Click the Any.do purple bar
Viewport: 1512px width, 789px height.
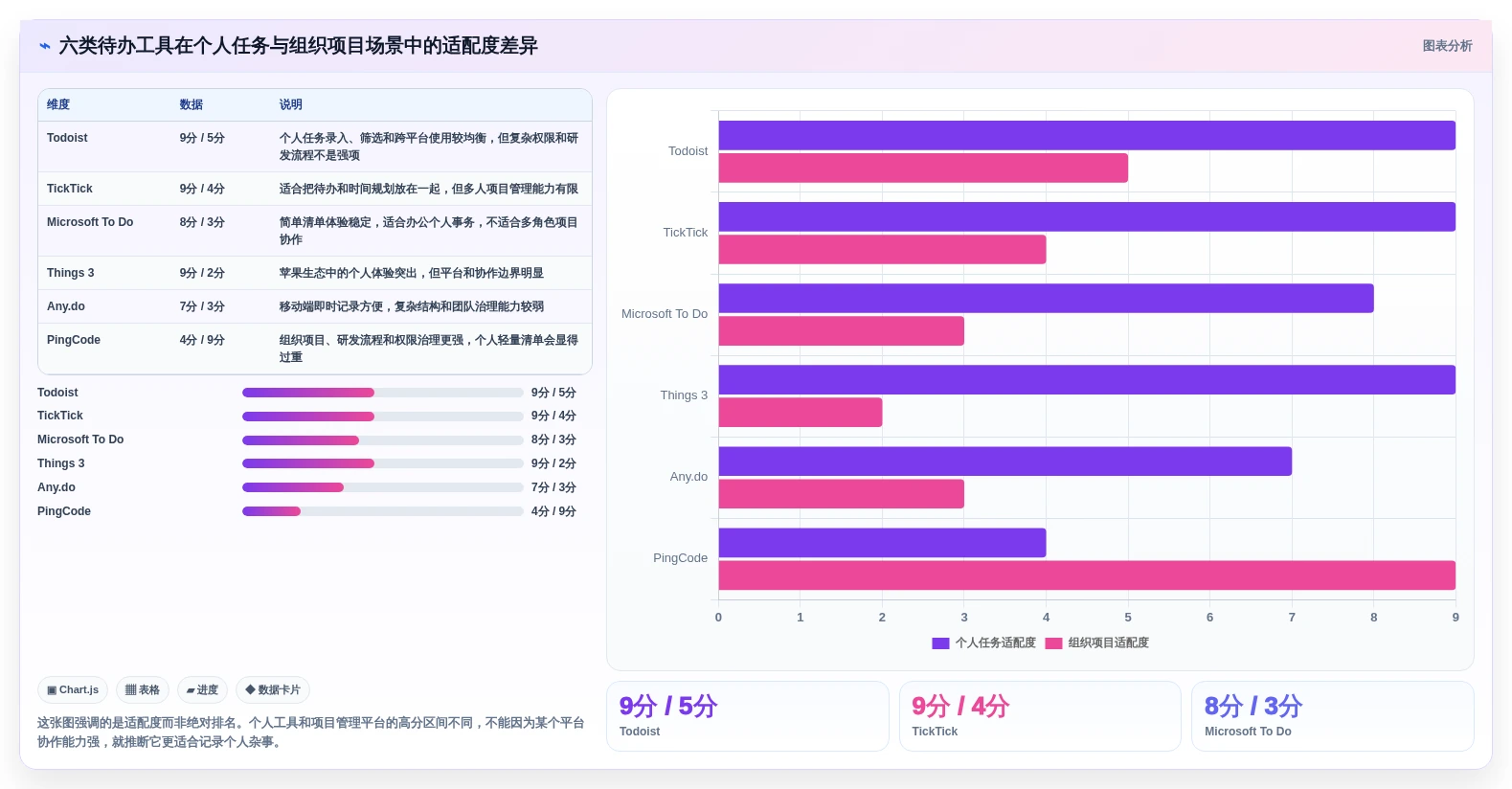[1005, 461]
